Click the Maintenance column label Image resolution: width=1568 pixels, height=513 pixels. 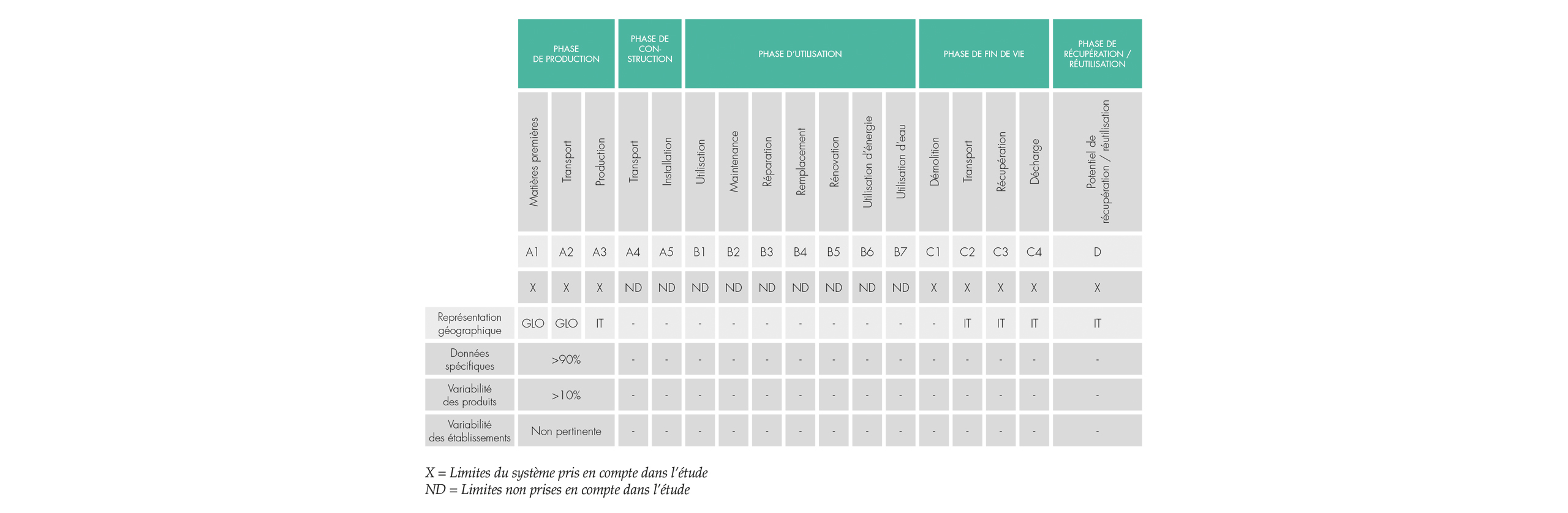[x=733, y=162]
